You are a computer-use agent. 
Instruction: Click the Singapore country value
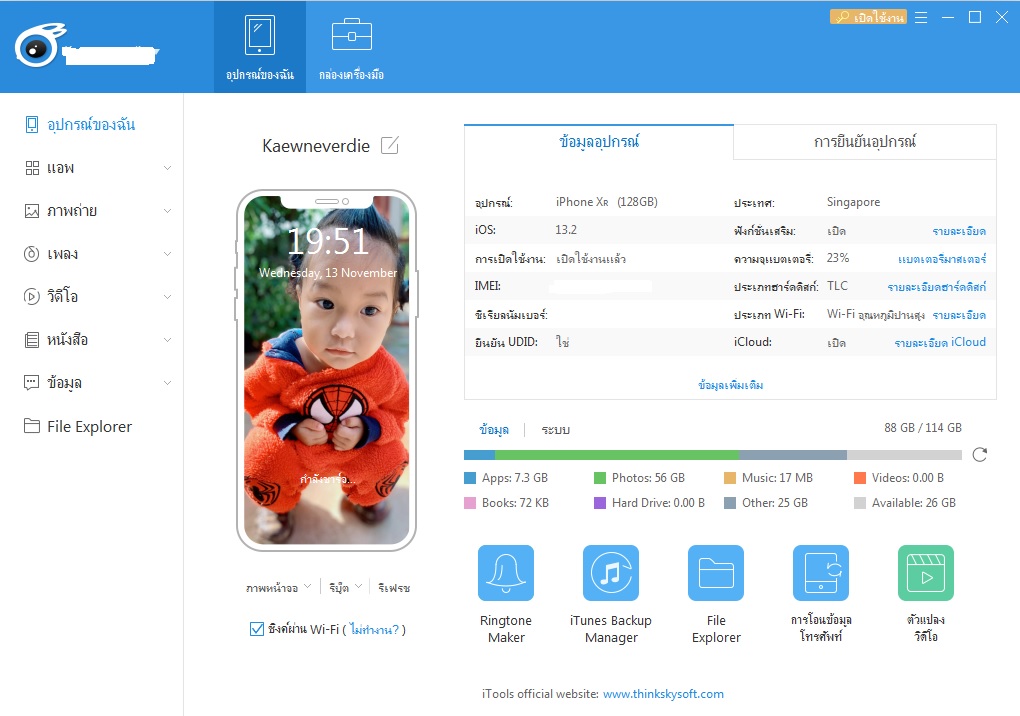click(853, 202)
